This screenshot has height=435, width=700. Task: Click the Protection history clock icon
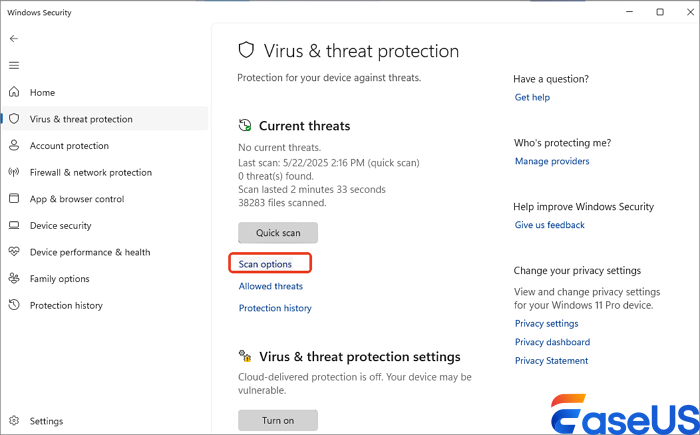point(14,305)
